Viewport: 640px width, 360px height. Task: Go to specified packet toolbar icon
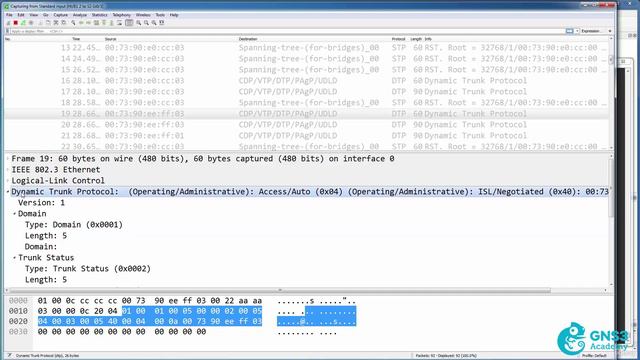(96, 23)
